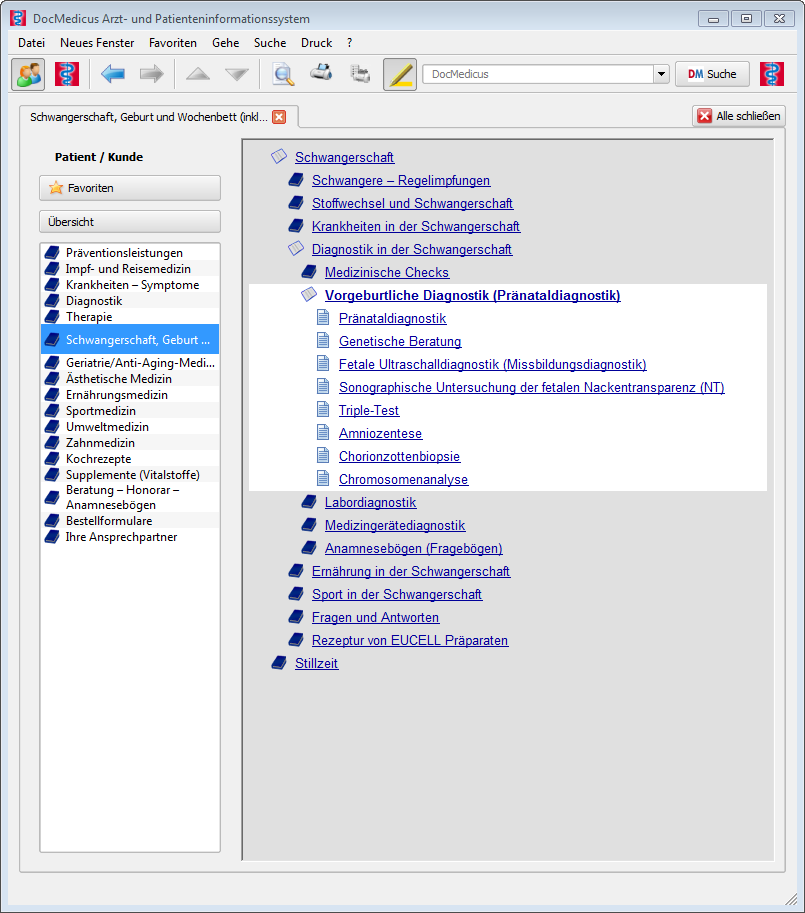The image size is (805, 913).
Task: Click the printer icon
Action: [x=321, y=73]
